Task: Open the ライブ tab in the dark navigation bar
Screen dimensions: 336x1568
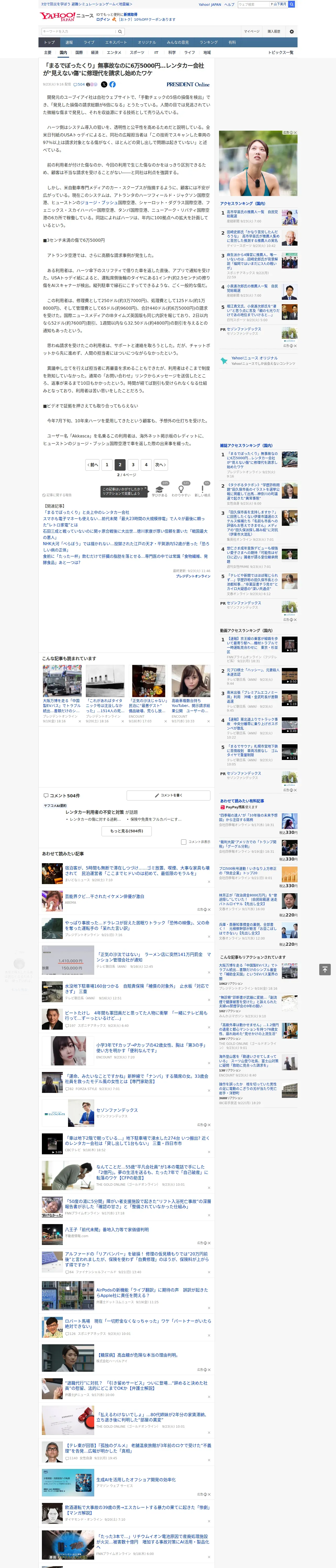Action: click(89, 43)
